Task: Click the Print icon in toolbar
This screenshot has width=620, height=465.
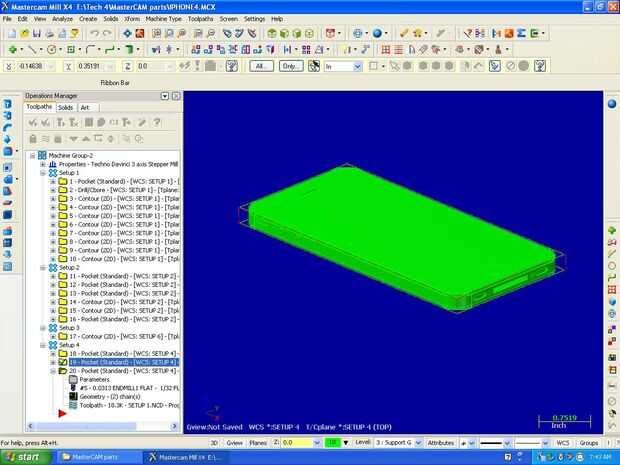Action: 49,34
